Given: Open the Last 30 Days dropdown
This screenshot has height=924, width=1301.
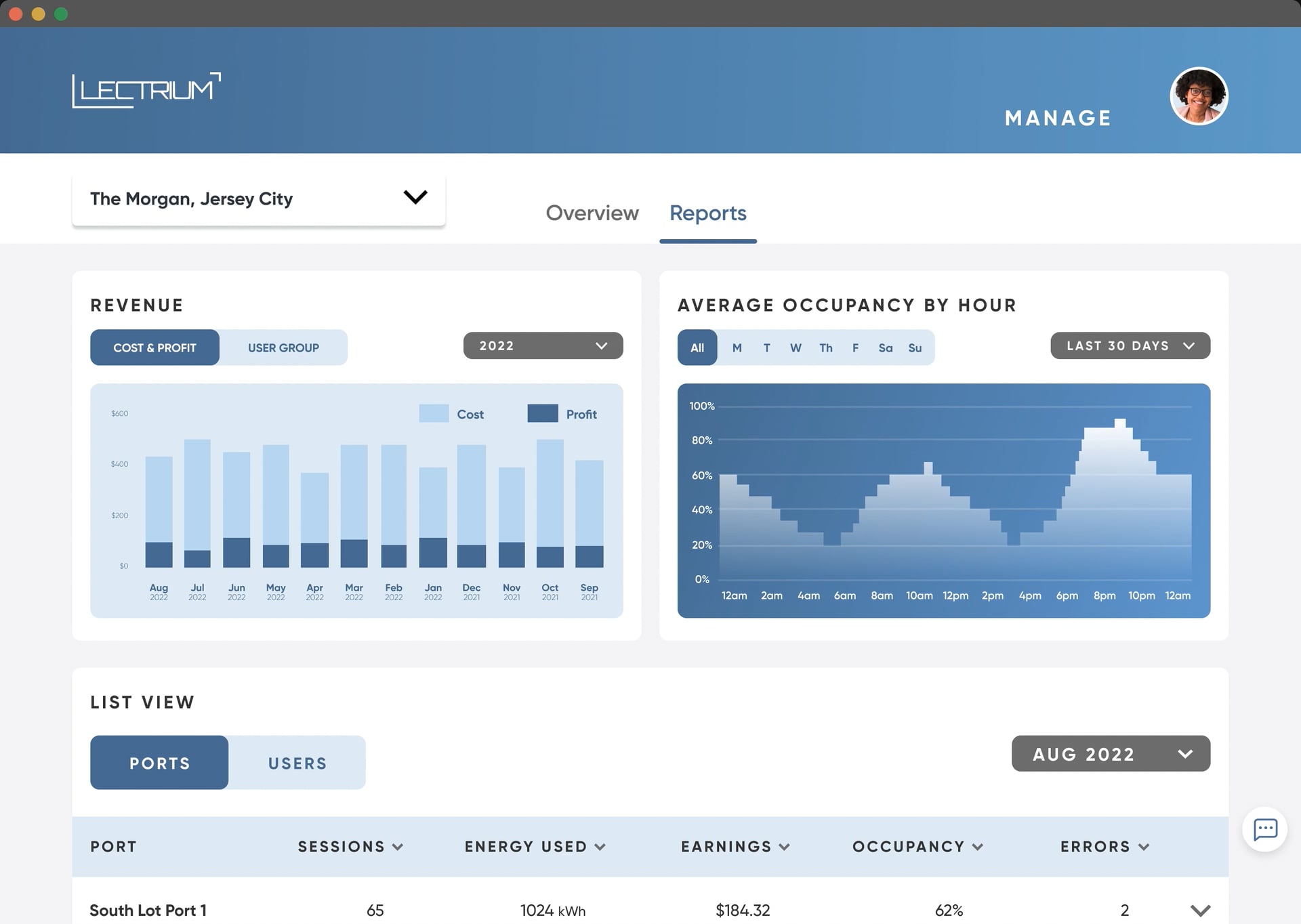Looking at the screenshot, I should click(x=1130, y=345).
